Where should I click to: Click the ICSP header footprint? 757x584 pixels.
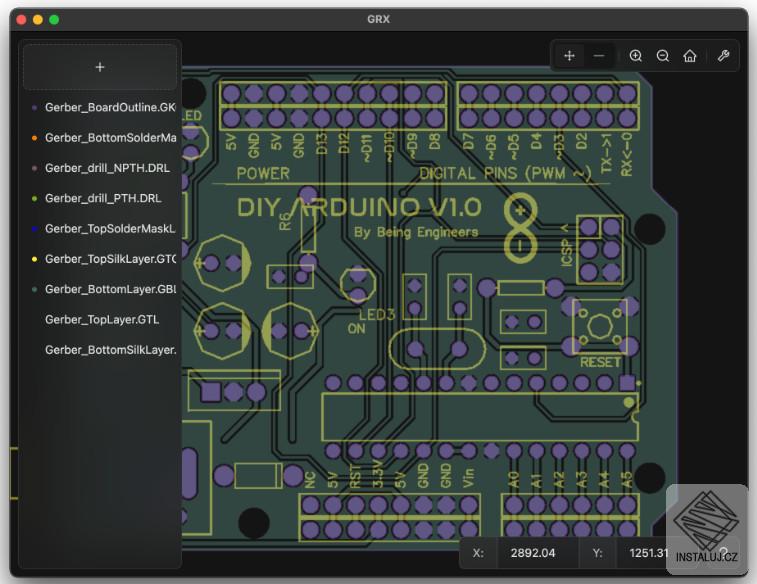tap(600, 250)
